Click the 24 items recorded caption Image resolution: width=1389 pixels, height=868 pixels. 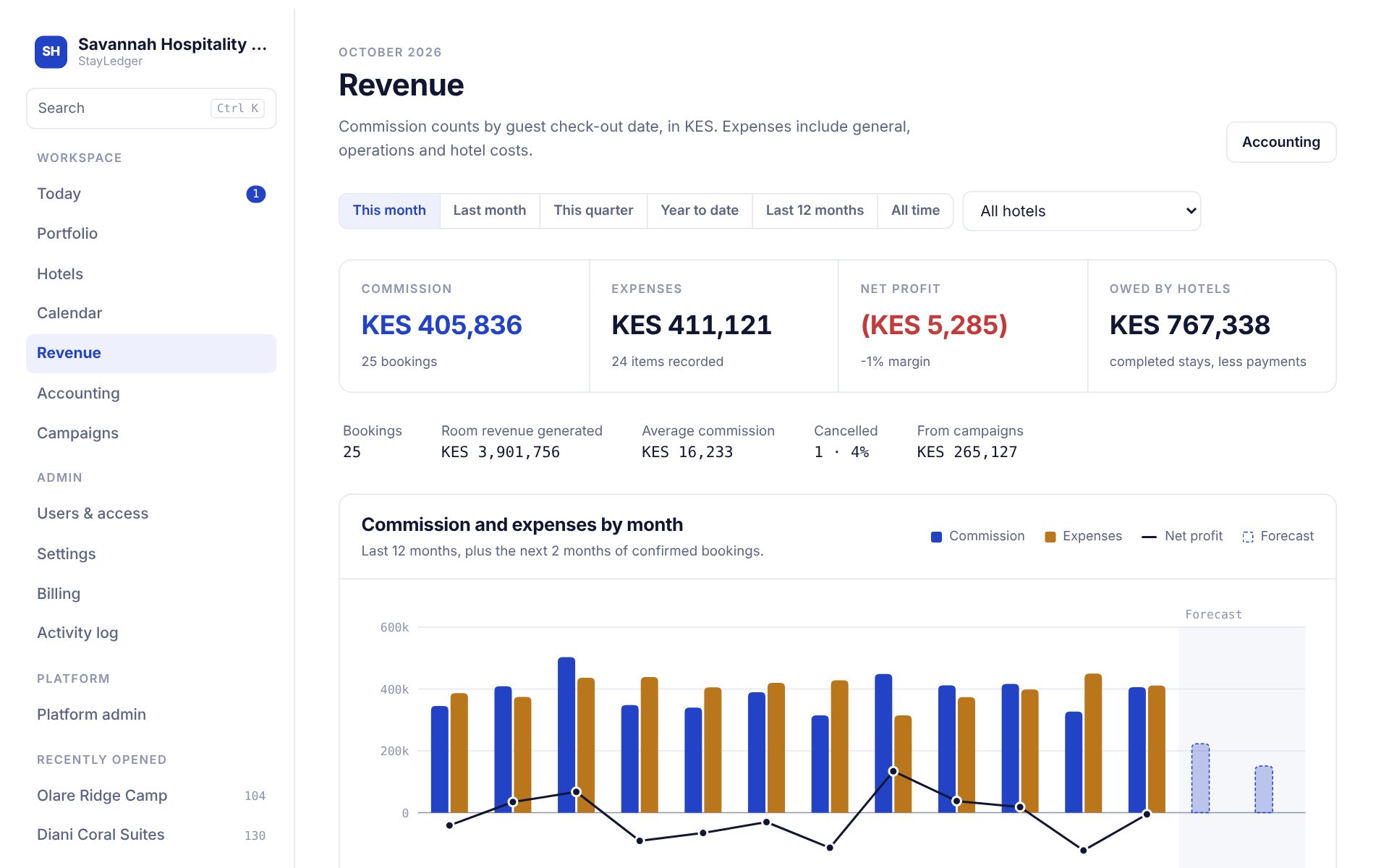click(x=667, y=362)
